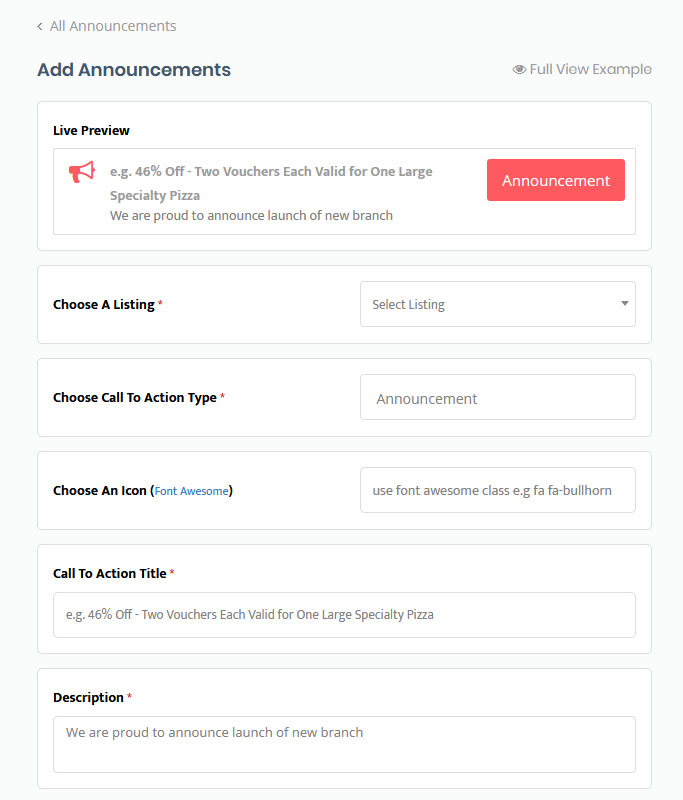683x800 pixels.
Task: Focus the Call To Action Type field
Action: coord(497,397)
